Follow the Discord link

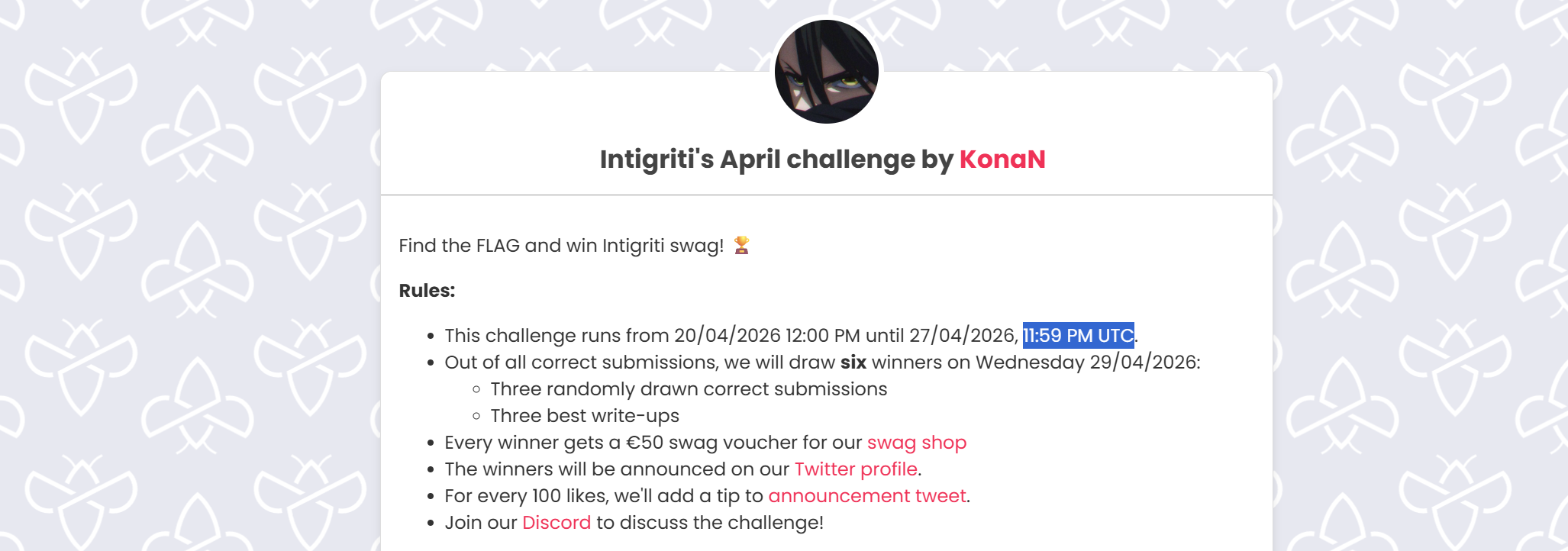(x=556, y=523)
